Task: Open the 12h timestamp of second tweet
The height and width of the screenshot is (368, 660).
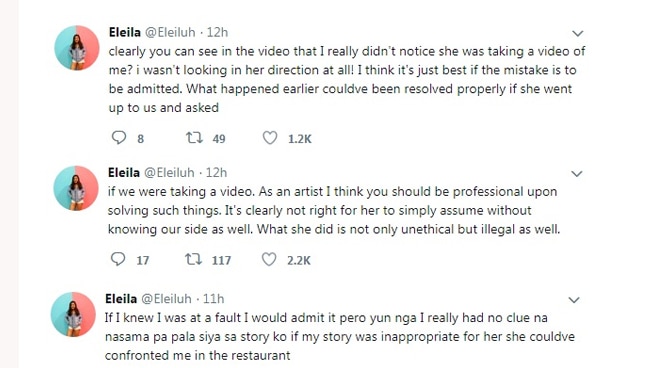Action: (216, 173)
